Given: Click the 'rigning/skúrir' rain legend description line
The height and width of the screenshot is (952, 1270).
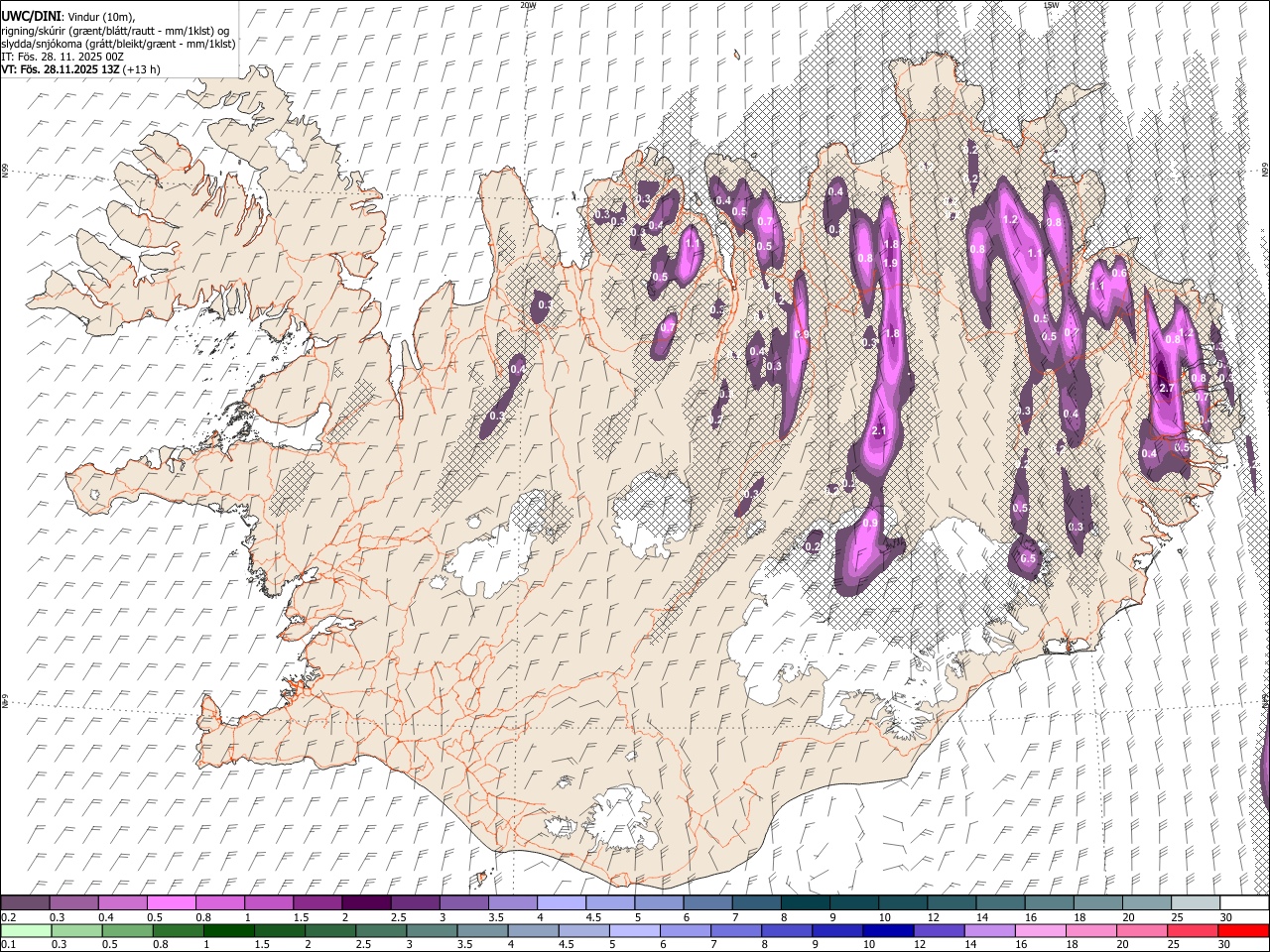Looking at the screenshot, I should pyautogui.click(x=116, y=30).
